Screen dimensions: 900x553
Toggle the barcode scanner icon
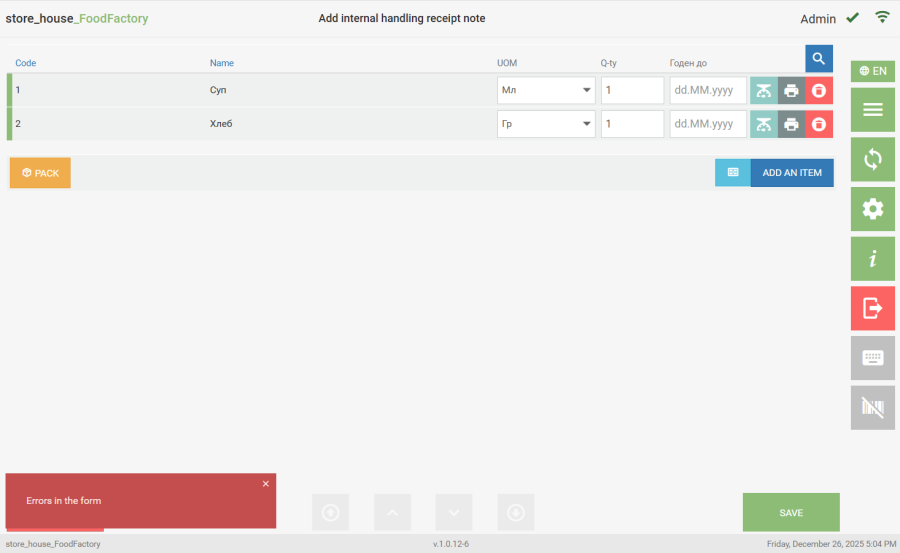pos(872,407)
